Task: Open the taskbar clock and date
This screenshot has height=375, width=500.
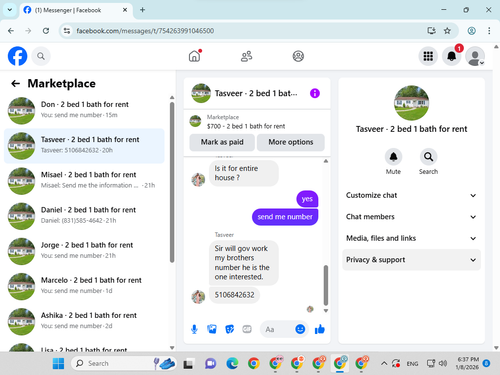Action: click(467, 363)
